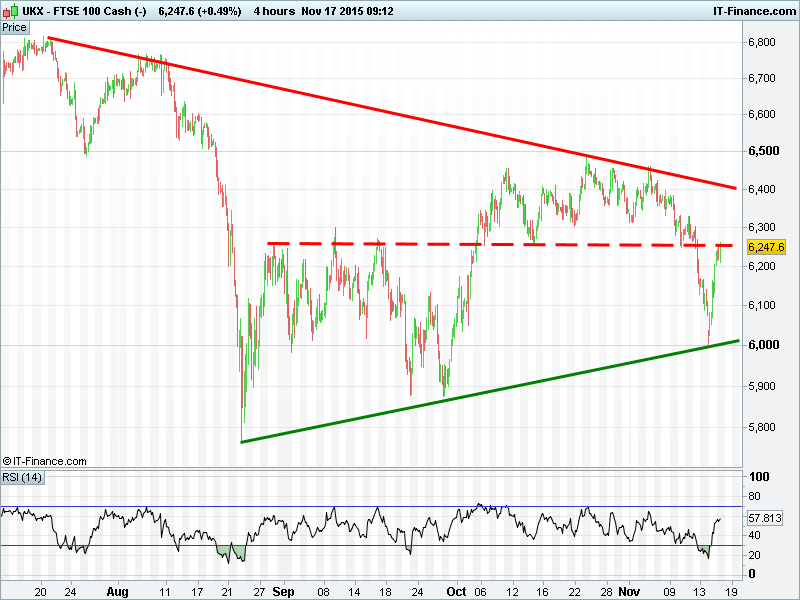The width and height of the screenshot is (800, 600).
Task: Click the © IT-Finance.com copyright text
Action: [44, 461]
